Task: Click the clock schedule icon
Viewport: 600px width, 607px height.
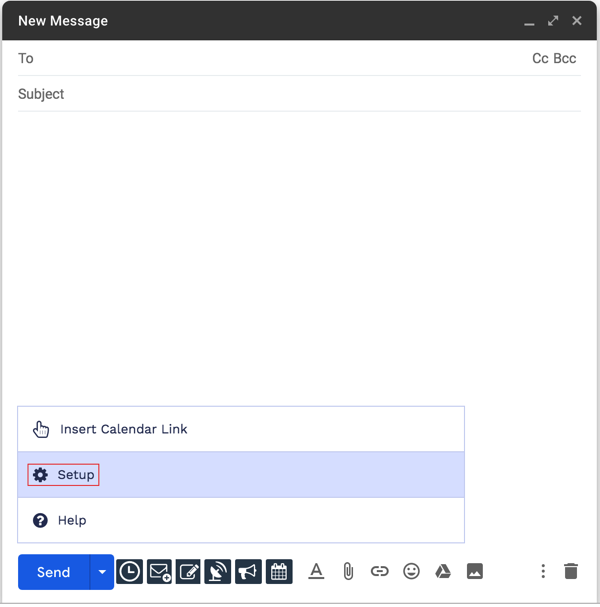Action: click(129, 572)
